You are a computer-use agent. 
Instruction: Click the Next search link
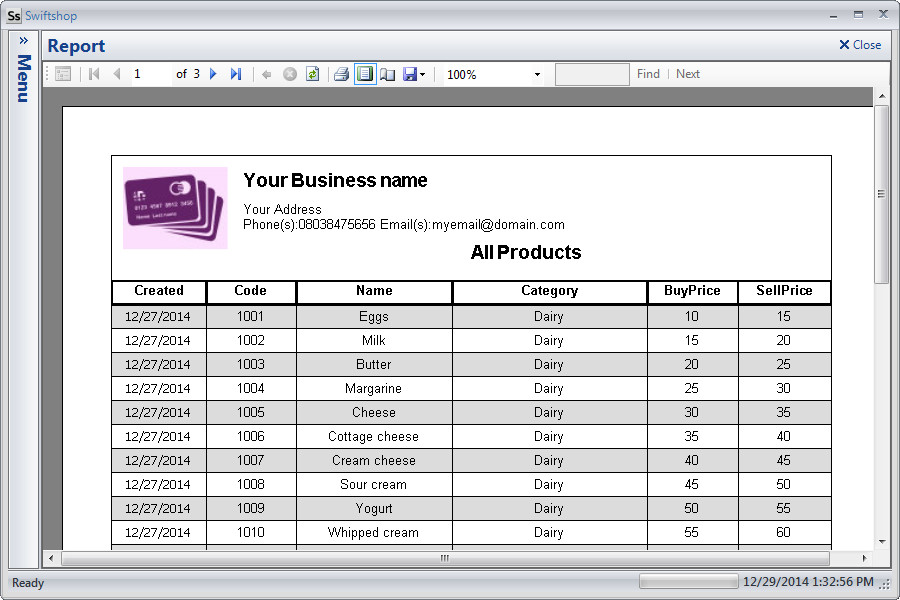click(x=688, y=74)
